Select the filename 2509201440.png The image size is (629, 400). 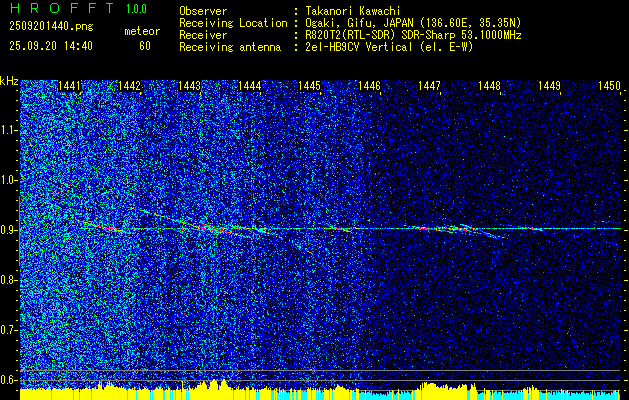click(51, 26)
